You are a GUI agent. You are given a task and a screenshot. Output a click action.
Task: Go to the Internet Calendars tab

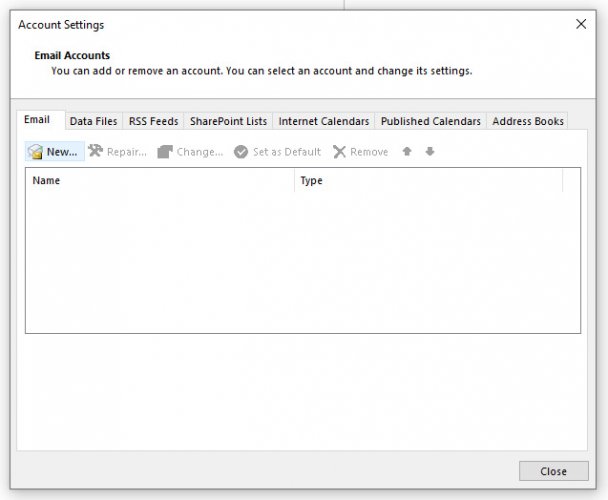(324, 121)
